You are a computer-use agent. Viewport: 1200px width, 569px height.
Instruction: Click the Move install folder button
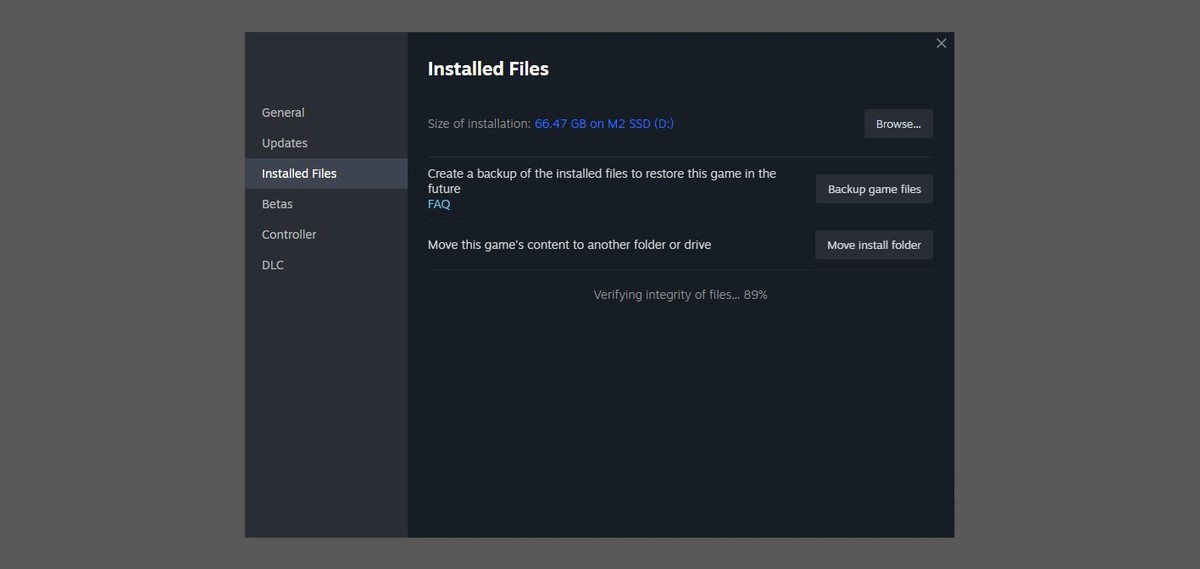874,245
